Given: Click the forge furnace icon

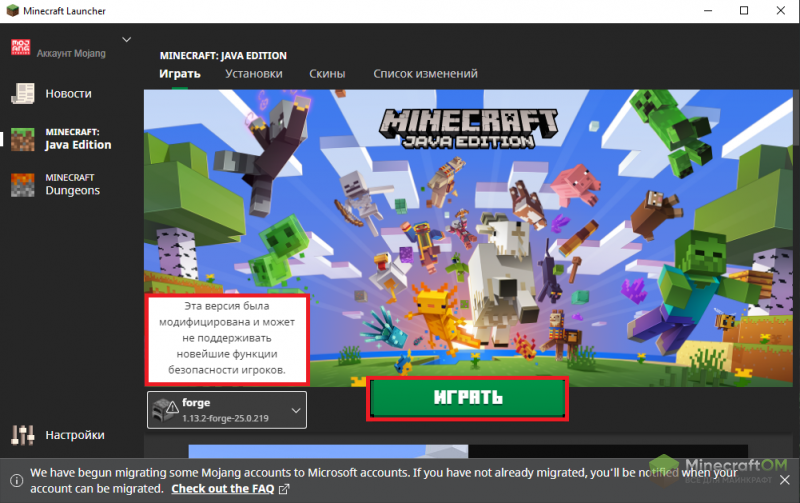Looking at the screenshot, I should tap(165, 410).
